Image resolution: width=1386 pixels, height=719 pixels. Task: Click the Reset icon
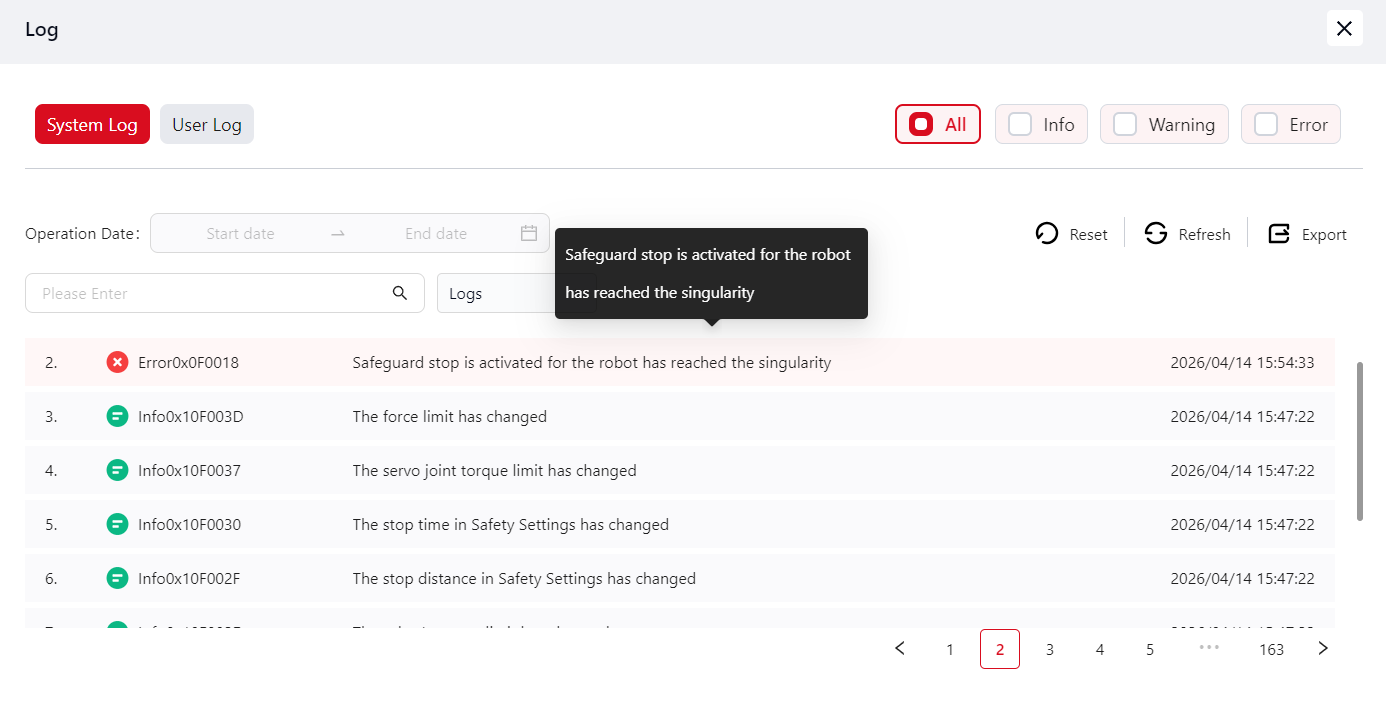coord(1047,233)
